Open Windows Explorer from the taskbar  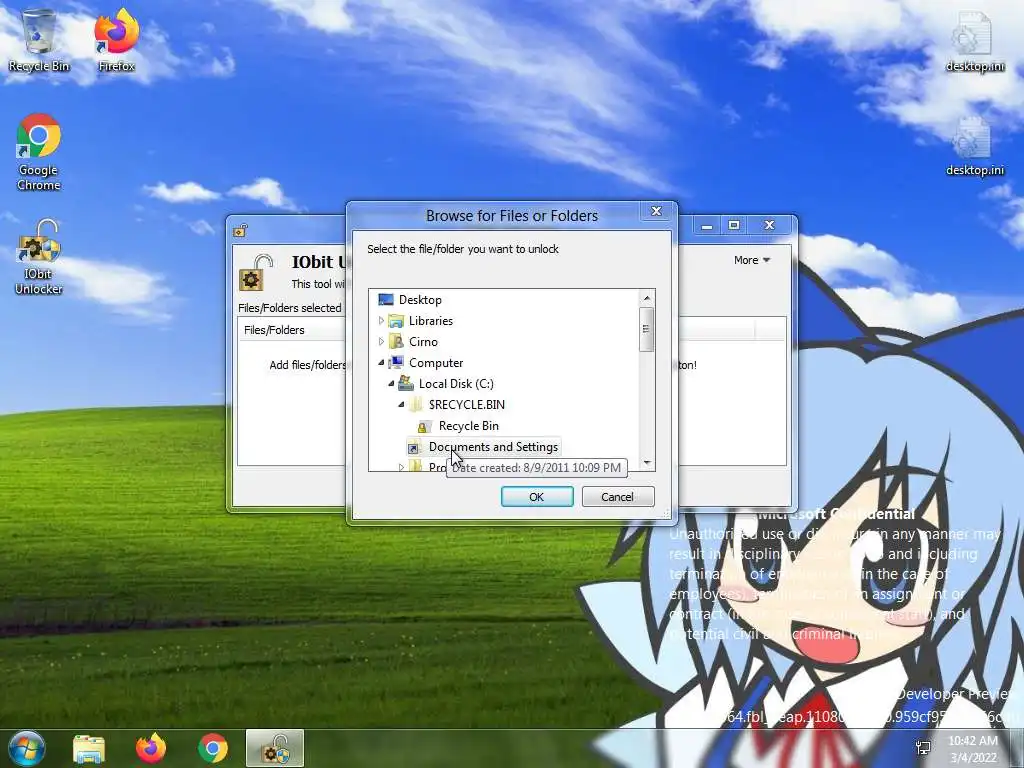coord(89,748)
